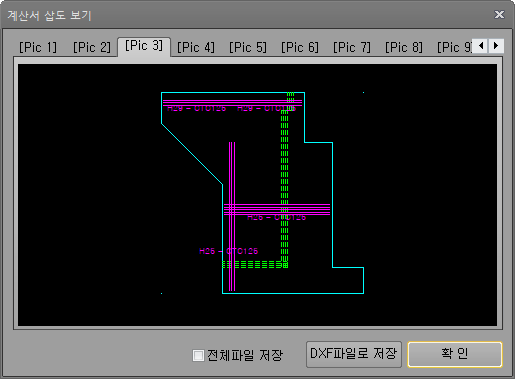Switch to the [Pic 1] tab
515x379 pixels.
point(38,47)
